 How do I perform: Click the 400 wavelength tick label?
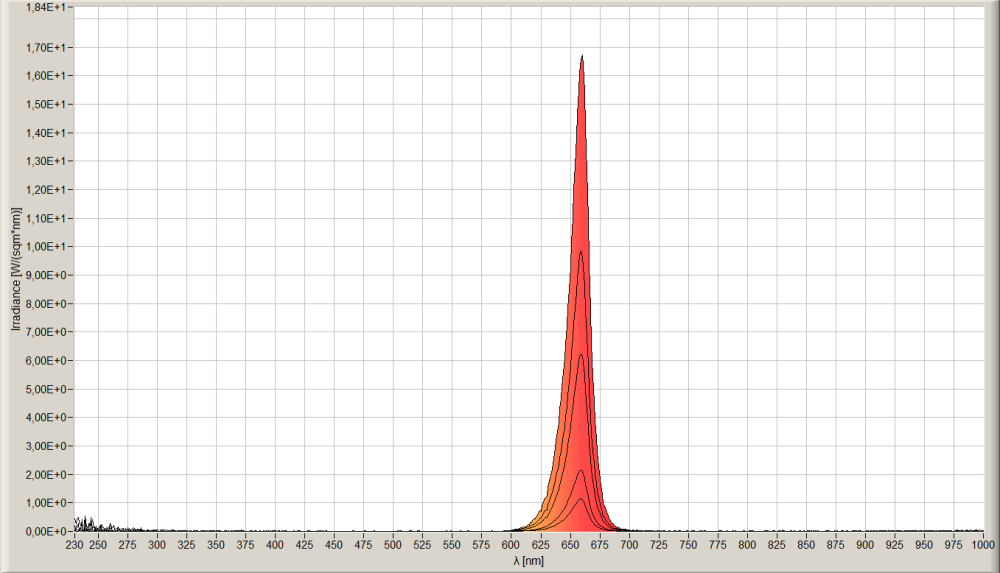coord(275,545)
